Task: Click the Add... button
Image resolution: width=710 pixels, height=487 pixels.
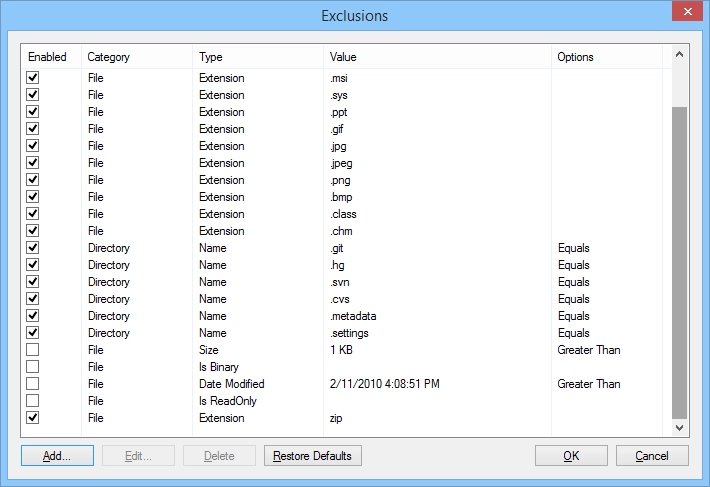Action: click(x=57, y=455)
